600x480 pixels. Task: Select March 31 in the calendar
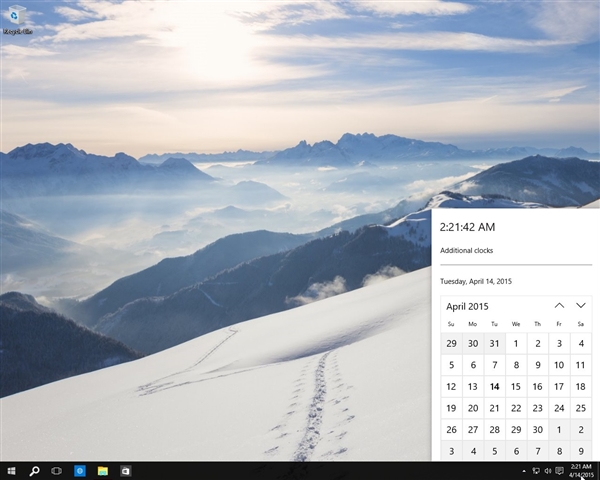(494, 343)
